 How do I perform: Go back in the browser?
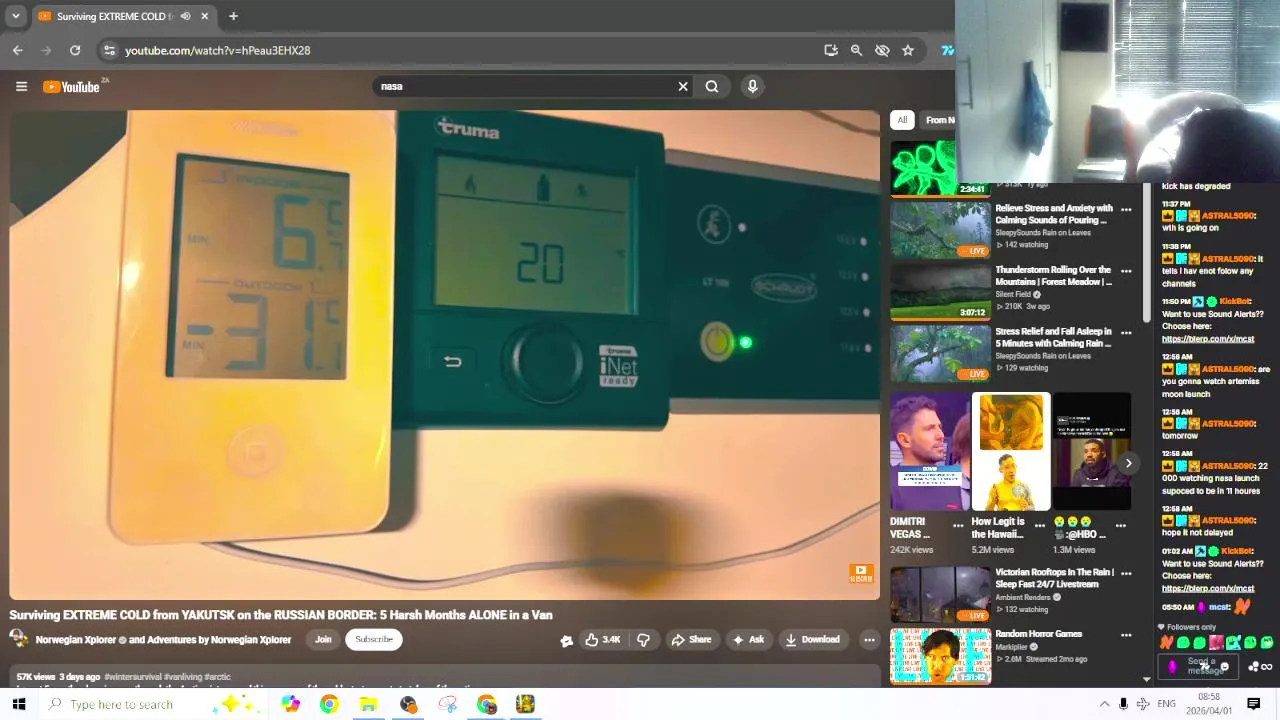pos(17,50)
